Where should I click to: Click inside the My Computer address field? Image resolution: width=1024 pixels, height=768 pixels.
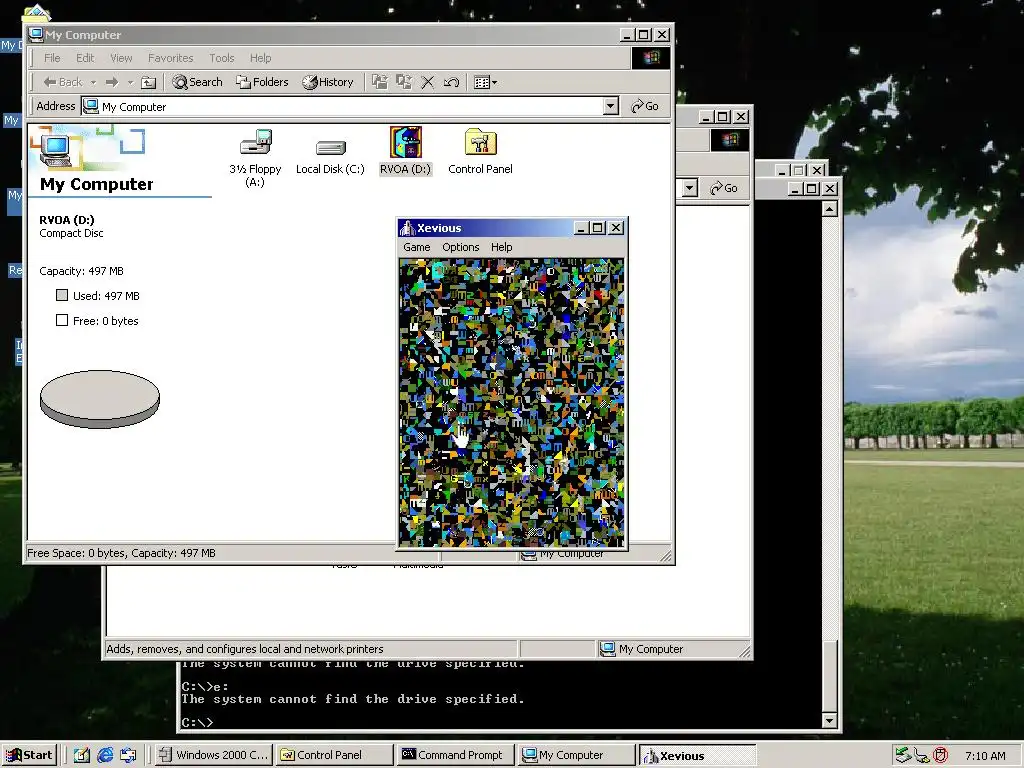[x=342, y=106]
